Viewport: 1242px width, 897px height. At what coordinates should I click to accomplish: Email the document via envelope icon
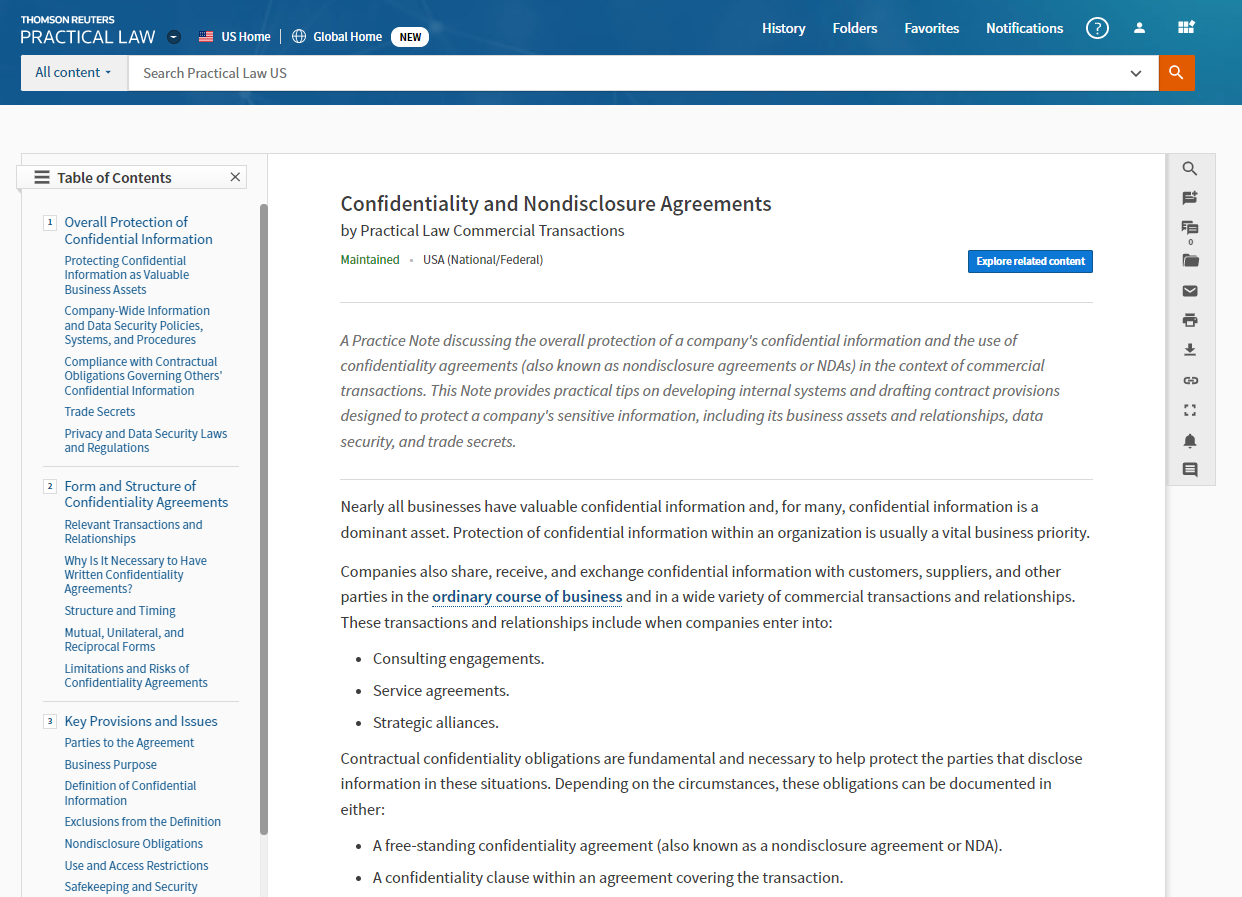click(x=1190, y=291)
